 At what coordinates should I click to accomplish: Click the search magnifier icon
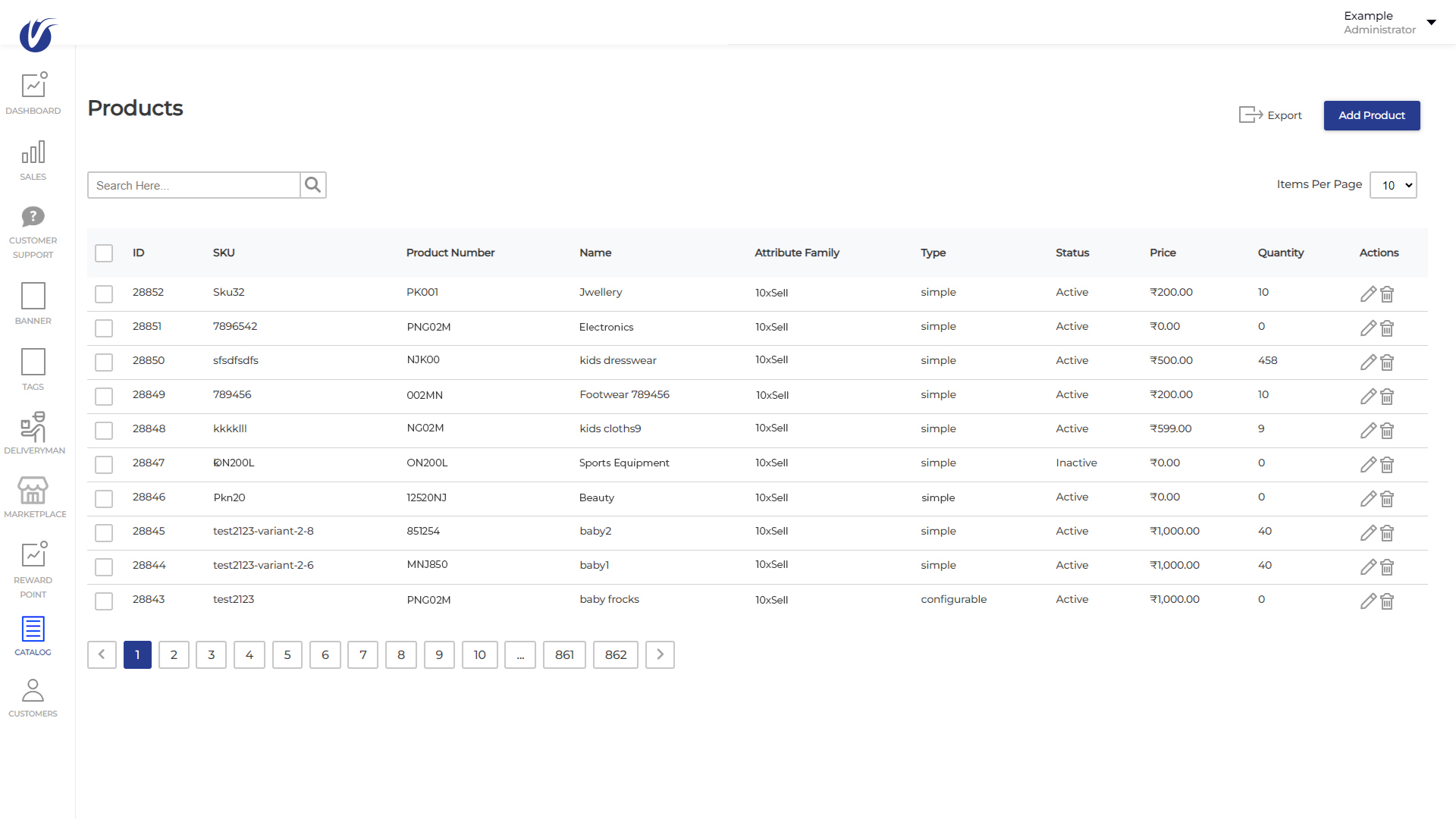tap(312, 185)
